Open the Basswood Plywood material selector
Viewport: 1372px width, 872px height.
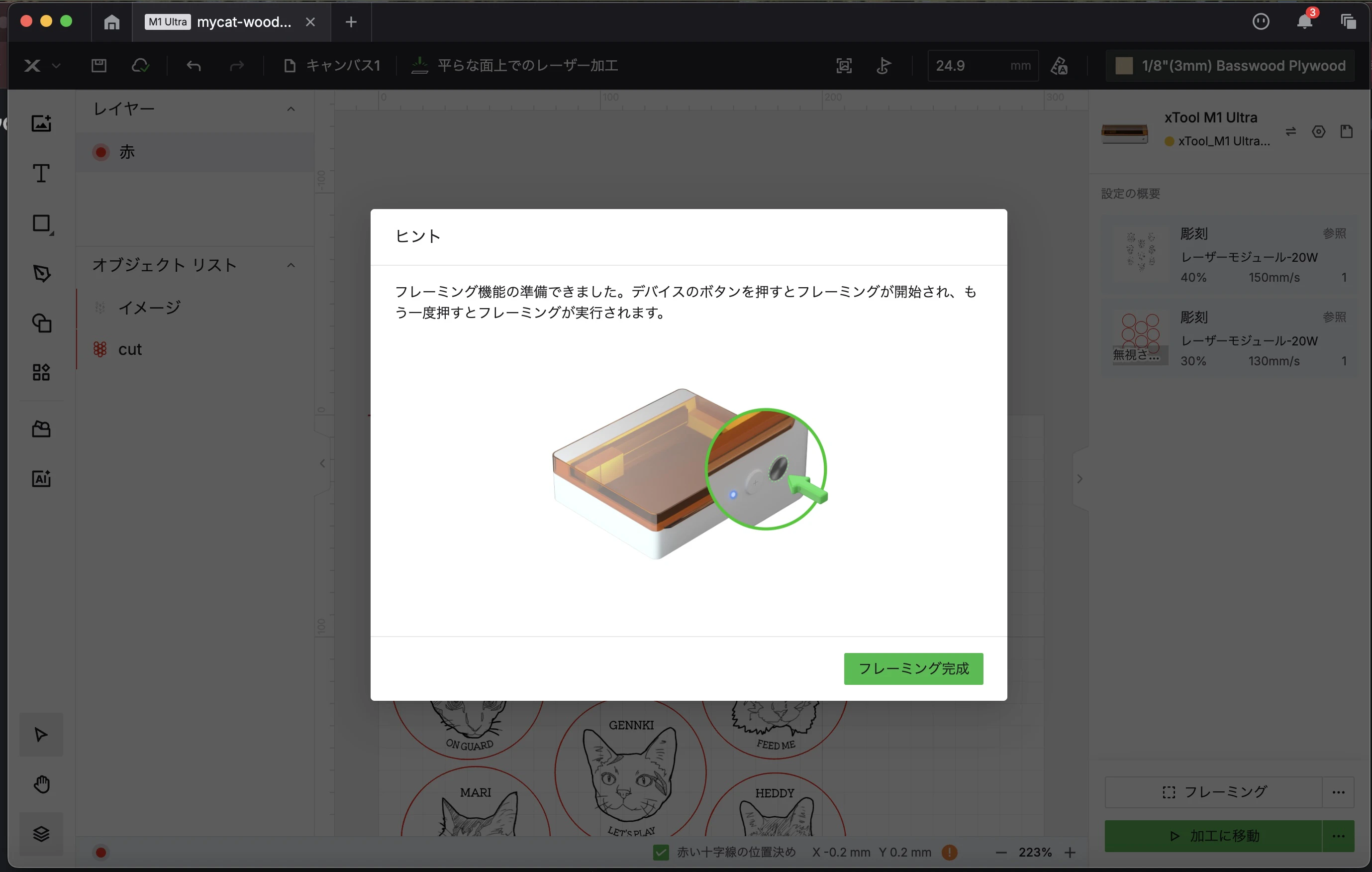pyautogui.click(x=1230, y=66)
